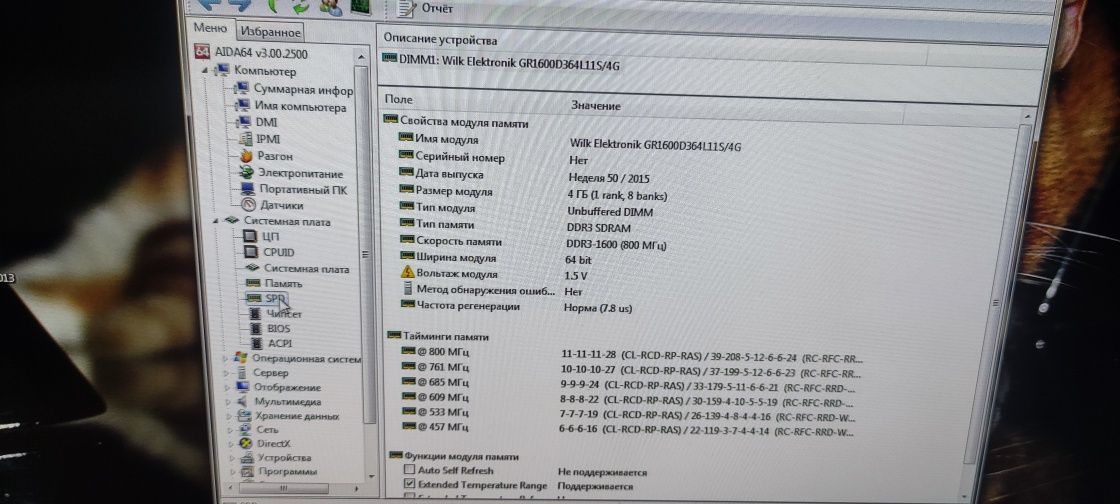The image size is (1120, 504).
Task: Click the green Refresh arrows toolbar icon
Action: pyautogui.click(x=299, y=6)
